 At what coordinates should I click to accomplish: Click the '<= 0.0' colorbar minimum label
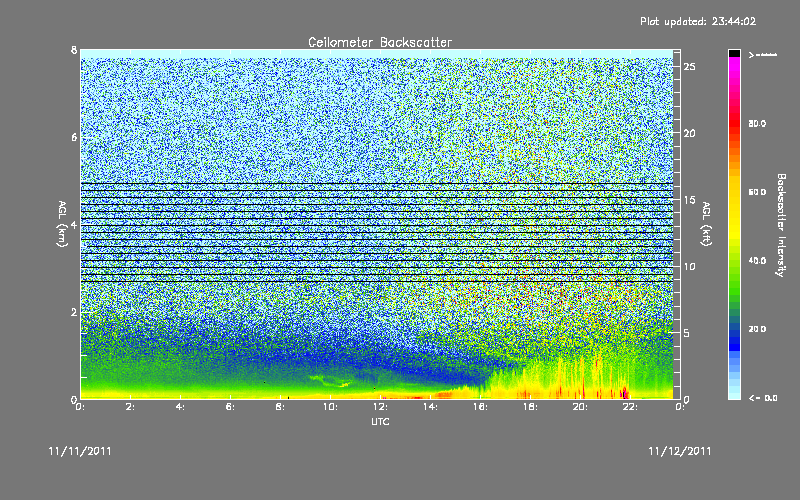pos(763,398)
